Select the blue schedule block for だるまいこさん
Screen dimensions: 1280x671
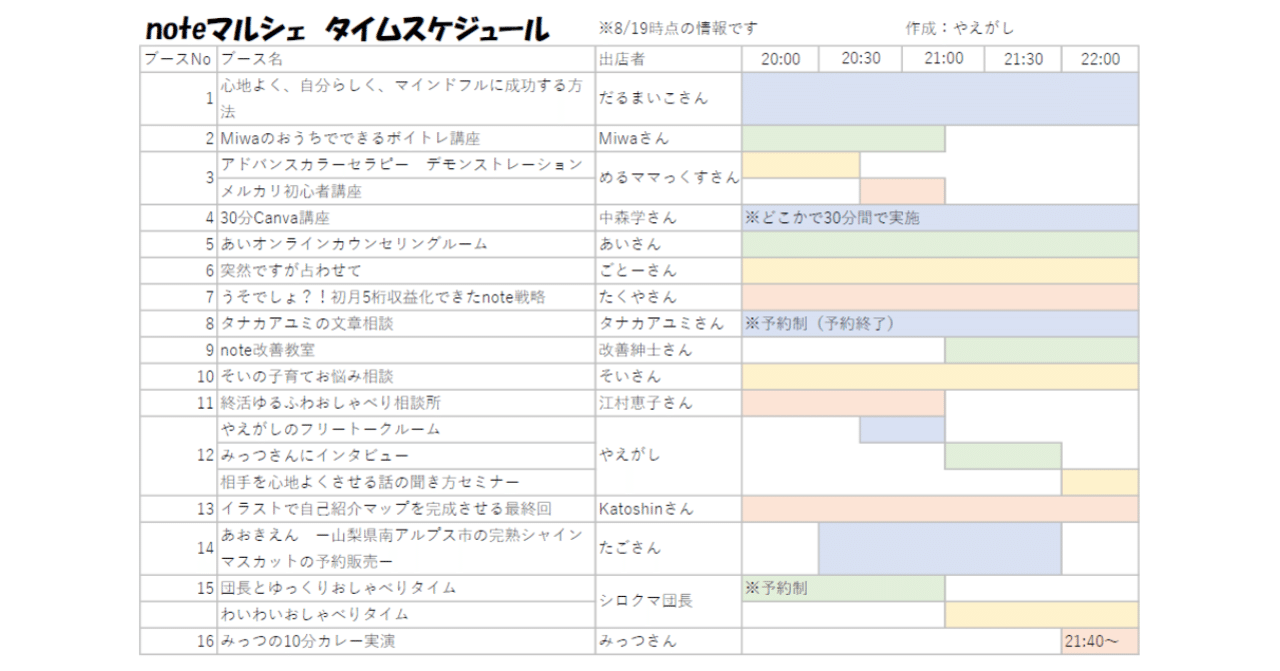(x=938, y=97)
